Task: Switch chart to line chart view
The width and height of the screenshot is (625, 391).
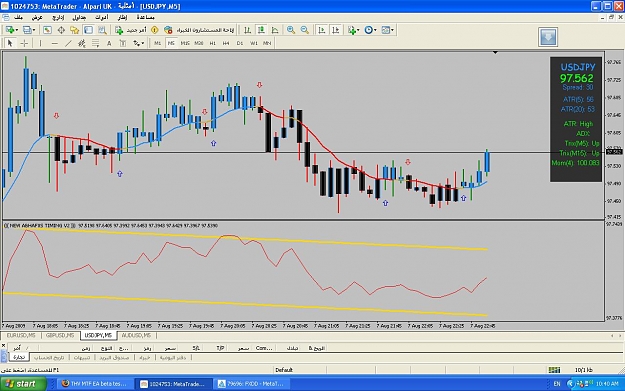Action: pos(275,30)
